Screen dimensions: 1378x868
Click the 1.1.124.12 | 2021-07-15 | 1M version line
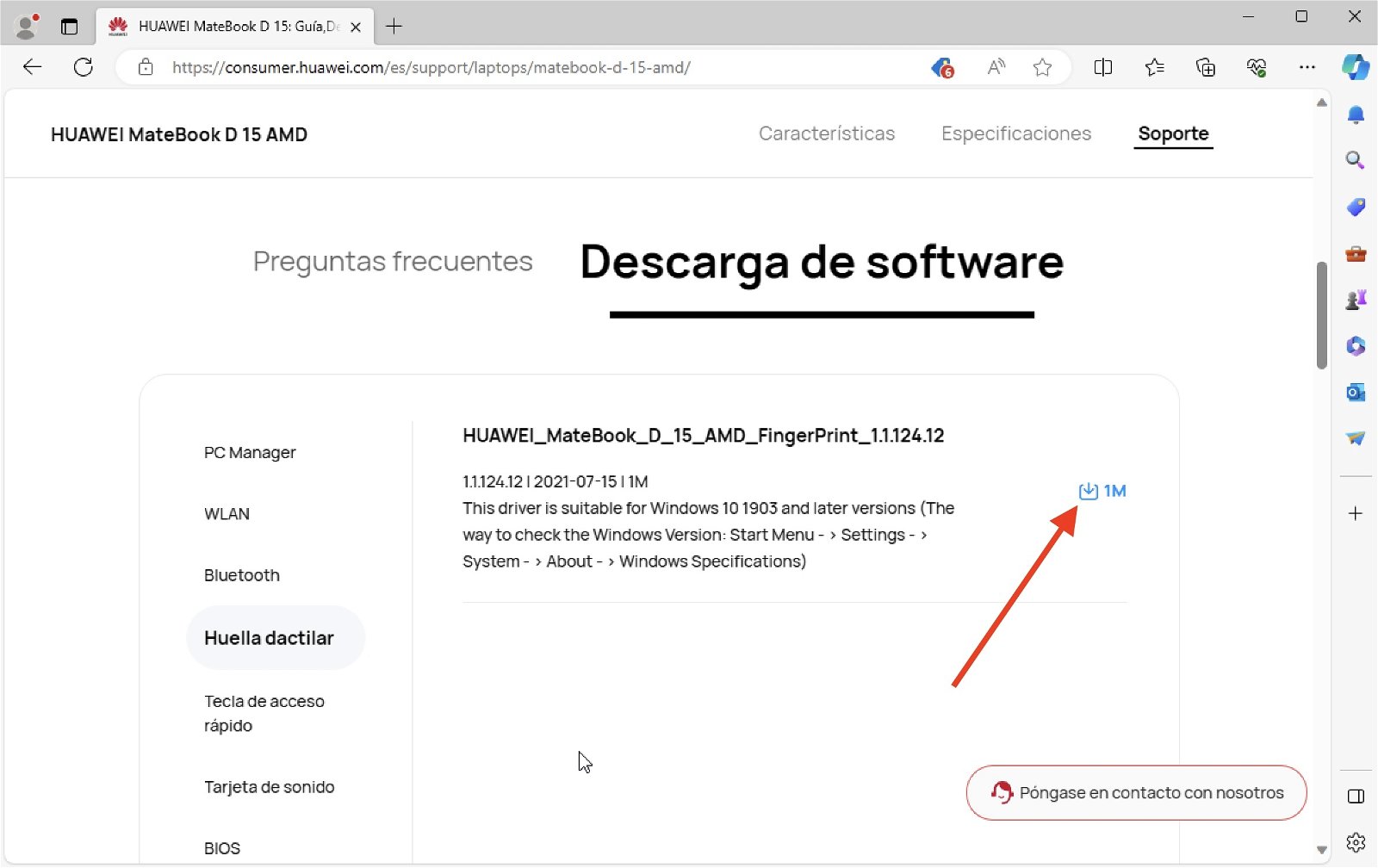tap(555, 481)
